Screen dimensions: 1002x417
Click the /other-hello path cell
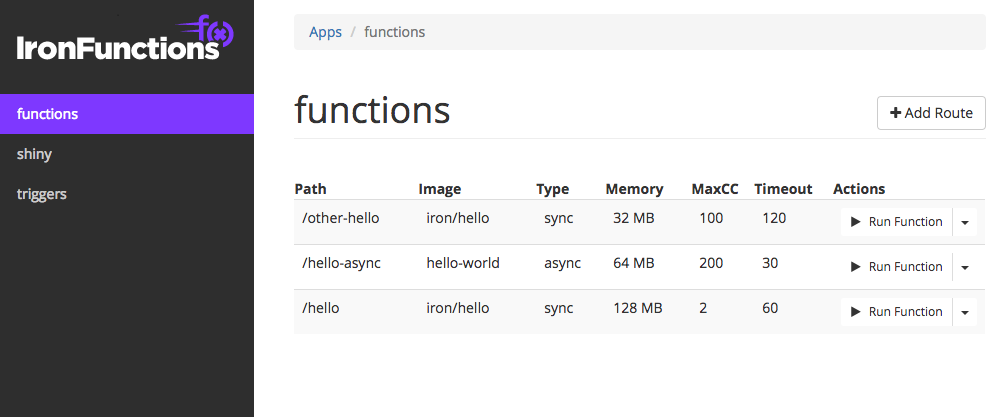[x=341, y=218]
